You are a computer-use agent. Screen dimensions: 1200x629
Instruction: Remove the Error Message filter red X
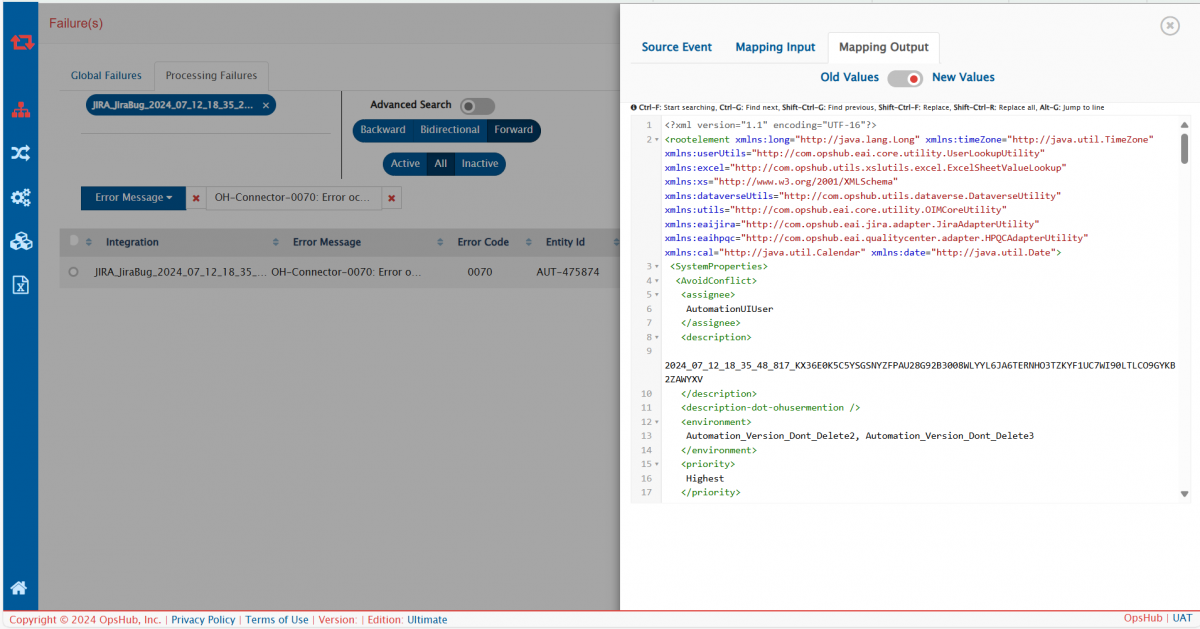click(x=196, y=198)
